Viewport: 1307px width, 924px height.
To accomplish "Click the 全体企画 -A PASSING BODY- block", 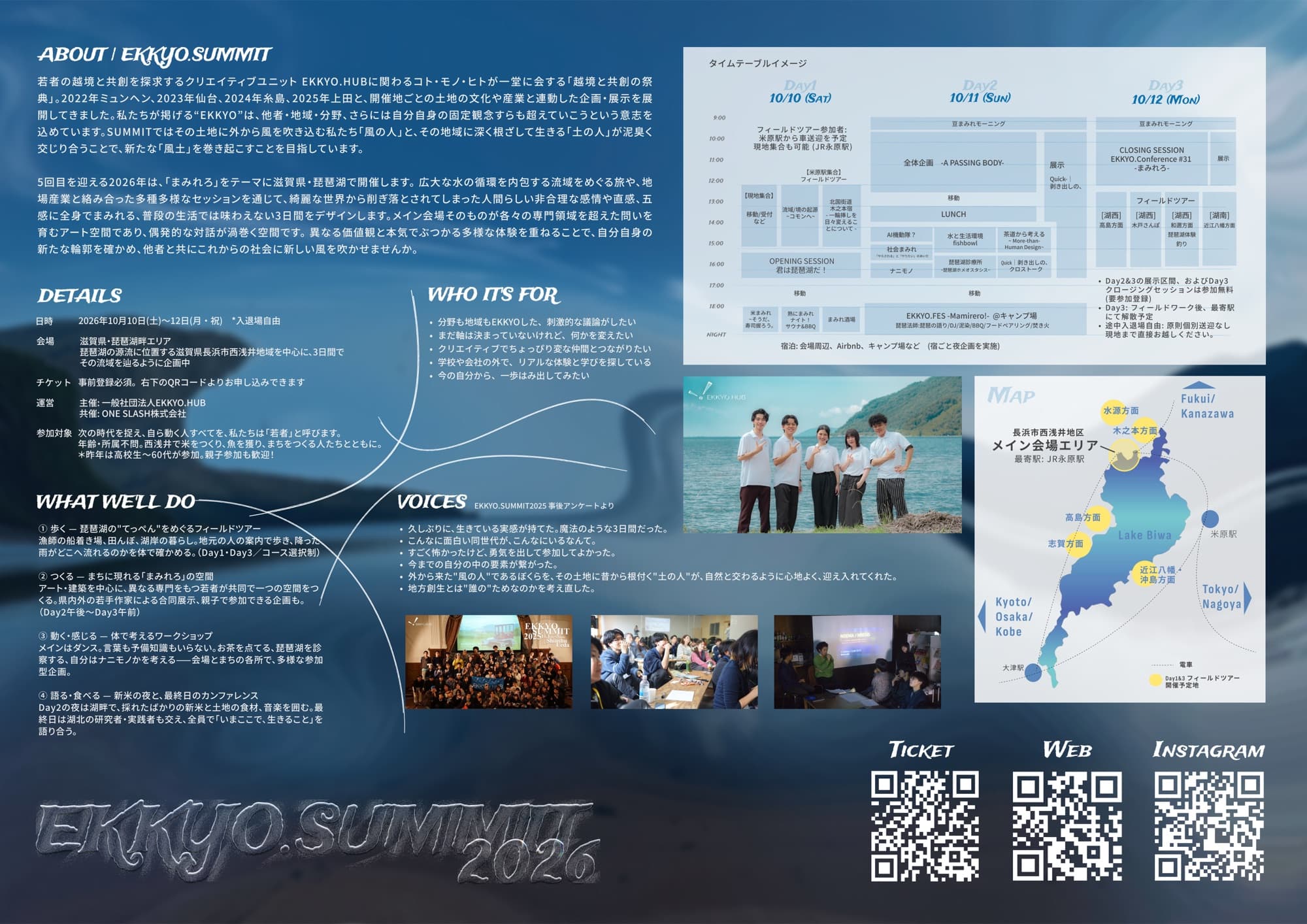I will (953, 163).
